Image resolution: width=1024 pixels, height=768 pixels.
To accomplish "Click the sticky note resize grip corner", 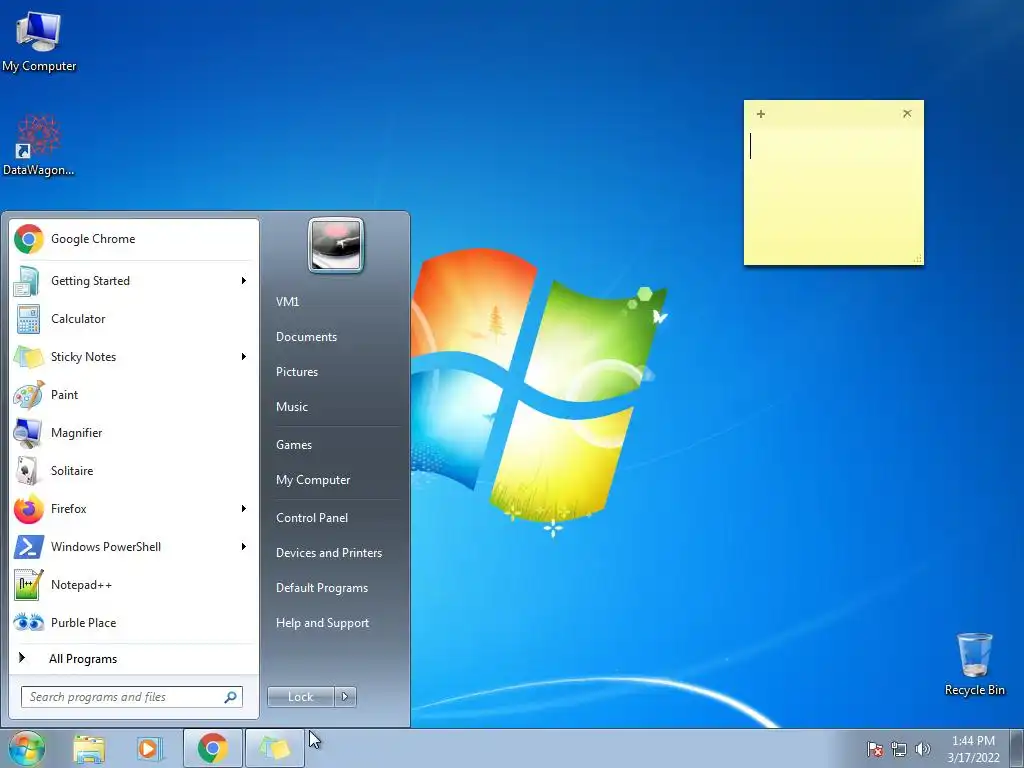I will (x=918, y=259).
